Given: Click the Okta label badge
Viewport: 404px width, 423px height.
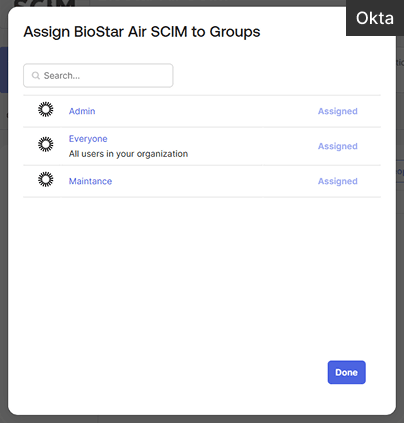Looking at the screenshot, I should point(375,18).
